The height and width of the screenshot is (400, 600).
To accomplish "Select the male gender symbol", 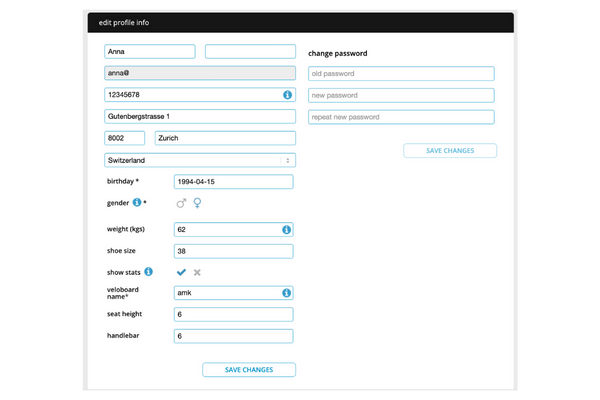I will [181, 203].
